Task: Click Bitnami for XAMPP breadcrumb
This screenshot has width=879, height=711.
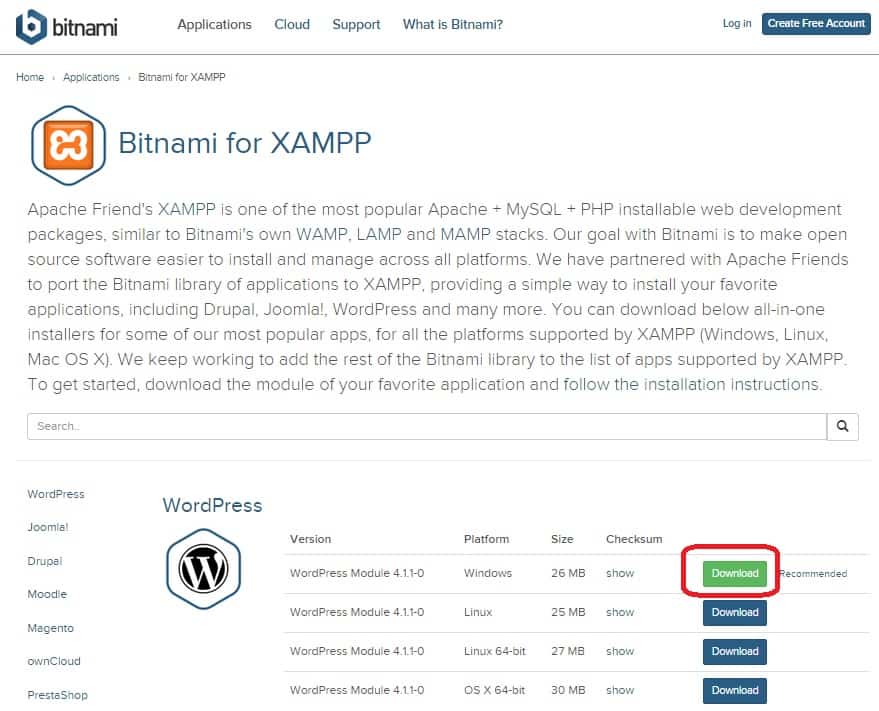Action: click(182, 77)
